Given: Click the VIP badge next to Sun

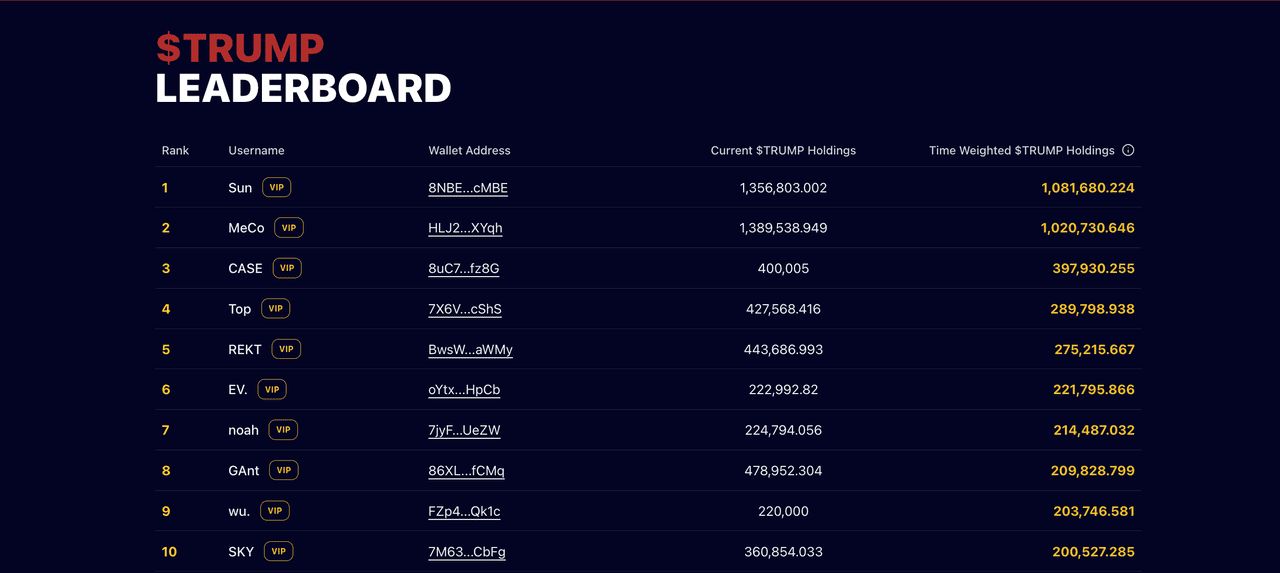Looking at the screenshot, I should [x=277, y=187].
